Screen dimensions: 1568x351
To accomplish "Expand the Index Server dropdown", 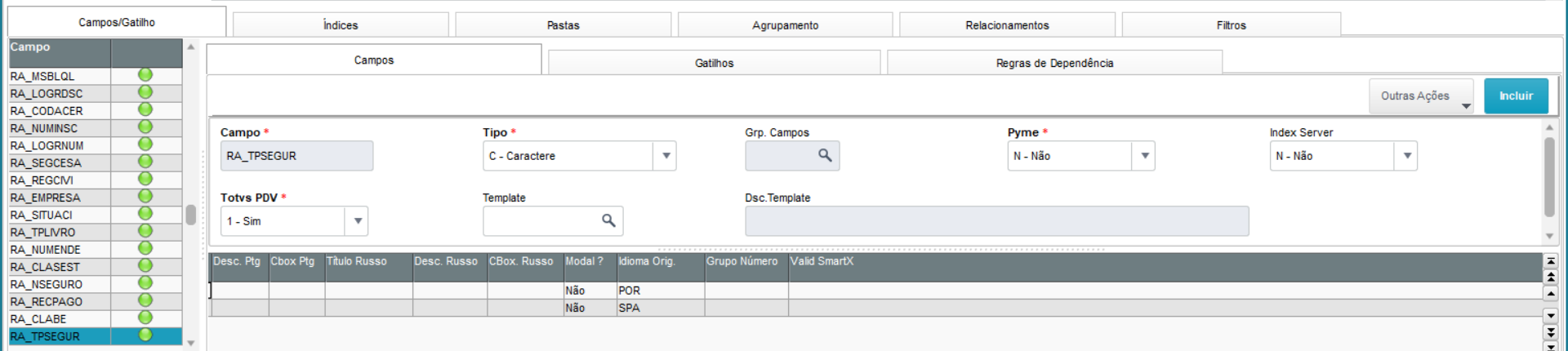I will (1407, 156).
